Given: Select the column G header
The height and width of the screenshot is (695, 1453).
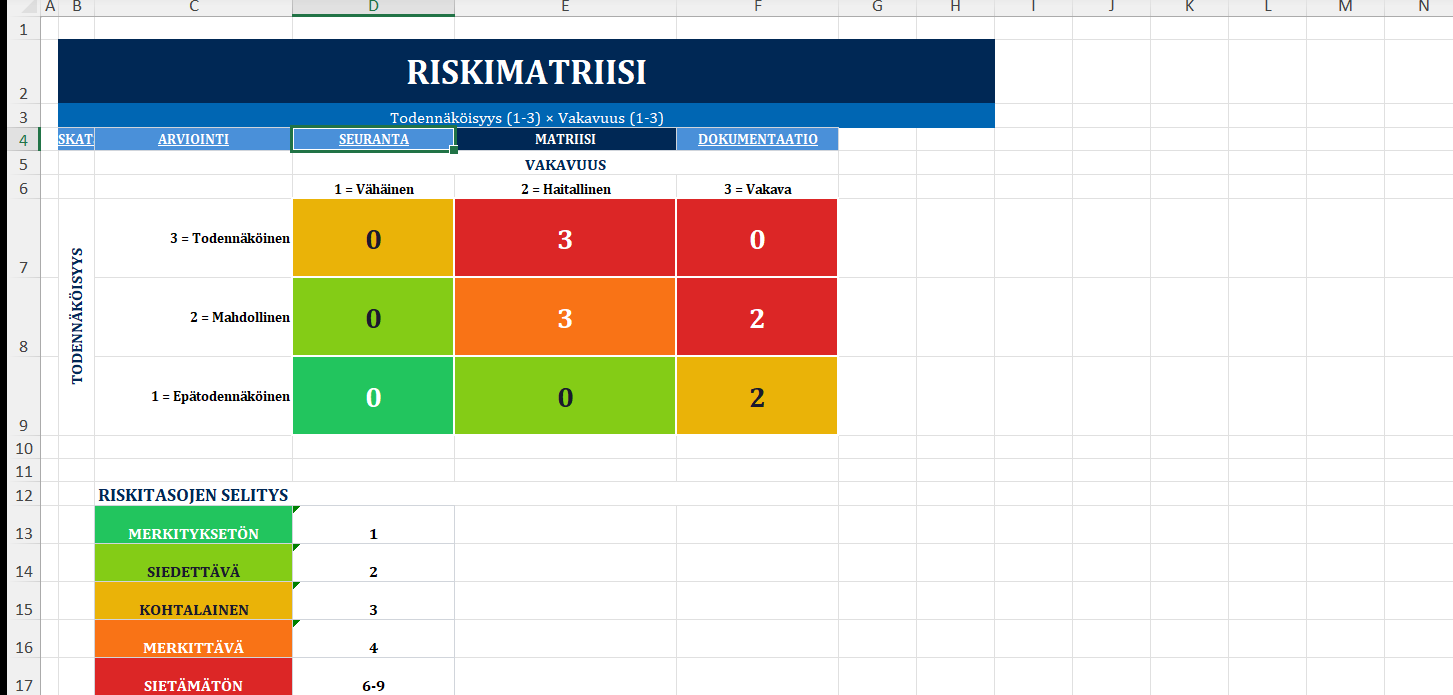Looking at the screenshot, I should point(877,8).
